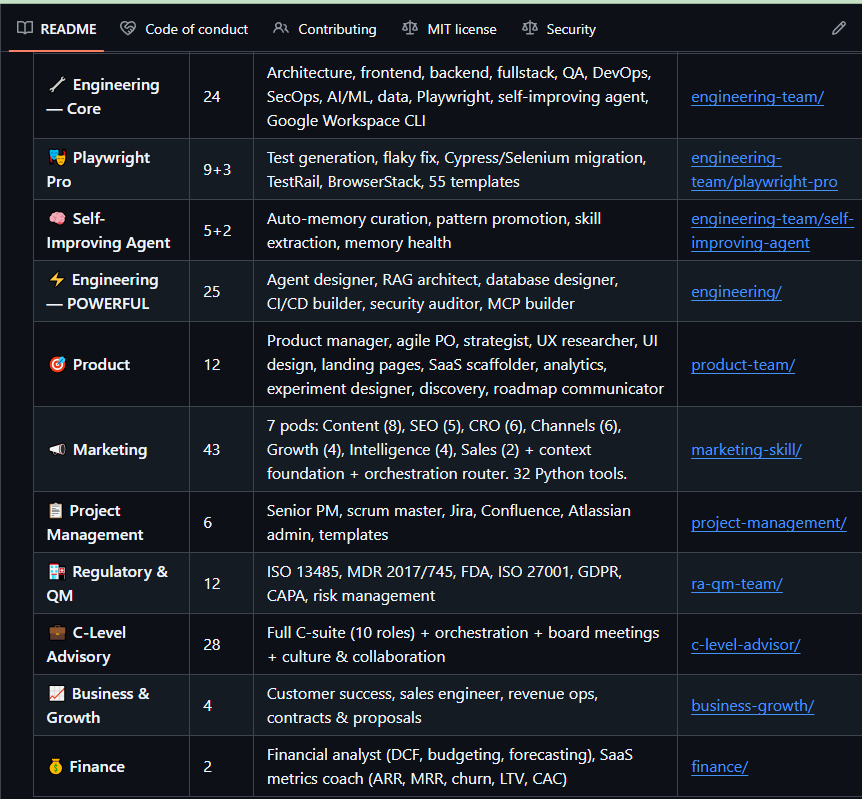Open the finance/ link

[x=719, y=767]
